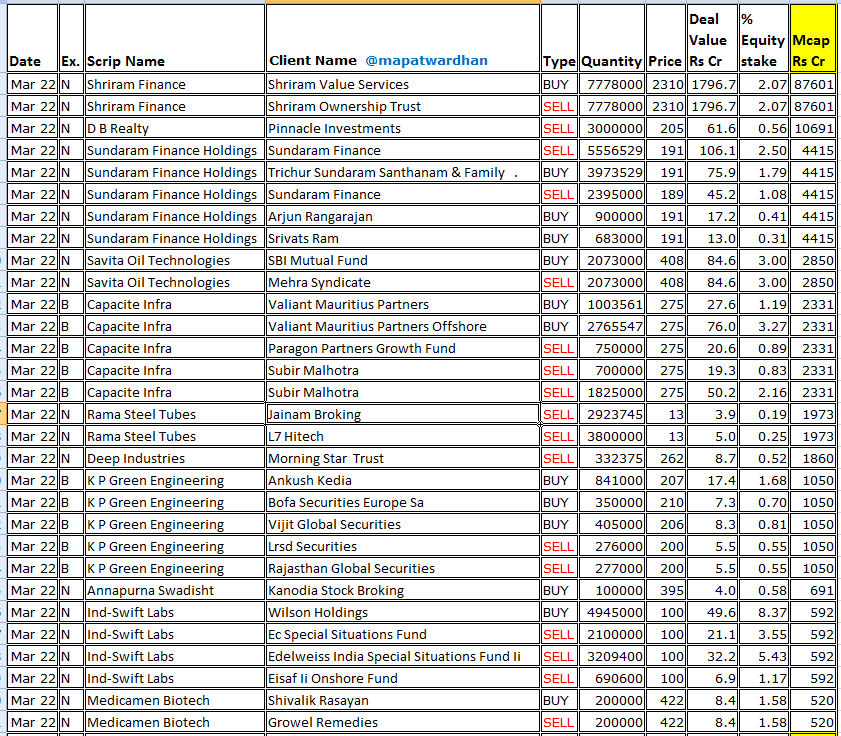The height and width of the screenshot is (736, 841).
Task: Click the 'Quantity' column header
Action: 611,38
